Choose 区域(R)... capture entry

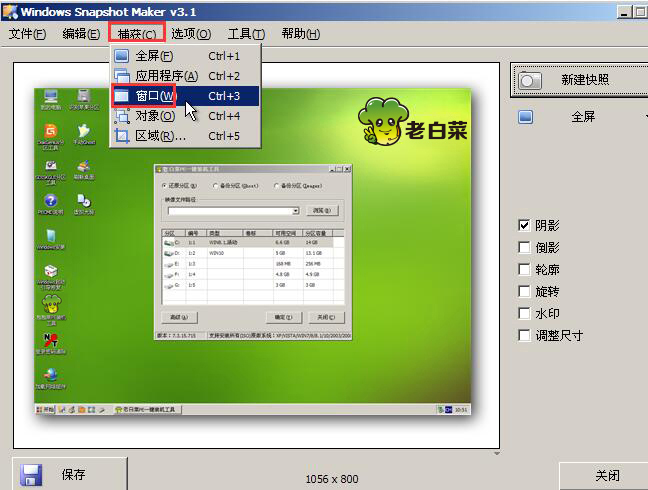(x=186, y=136)
